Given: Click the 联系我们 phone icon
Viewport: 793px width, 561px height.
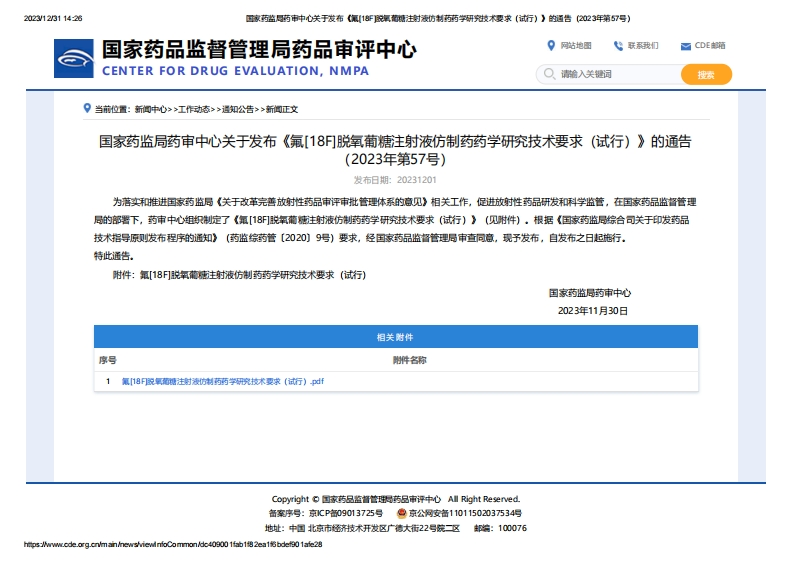Looking at the screenshot, I should tap(618, 46).
